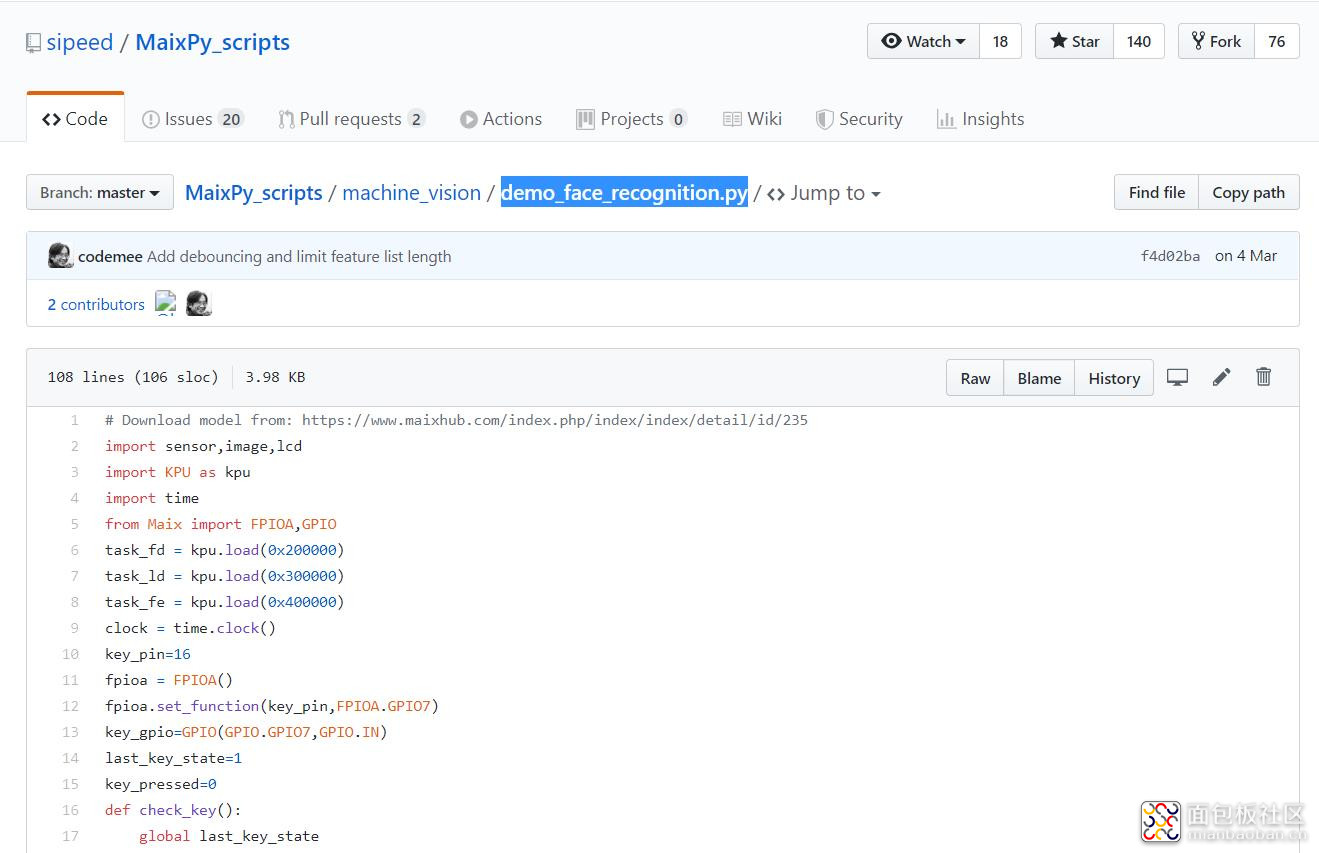
Task: Click line number 16
Action: point(70,810)
